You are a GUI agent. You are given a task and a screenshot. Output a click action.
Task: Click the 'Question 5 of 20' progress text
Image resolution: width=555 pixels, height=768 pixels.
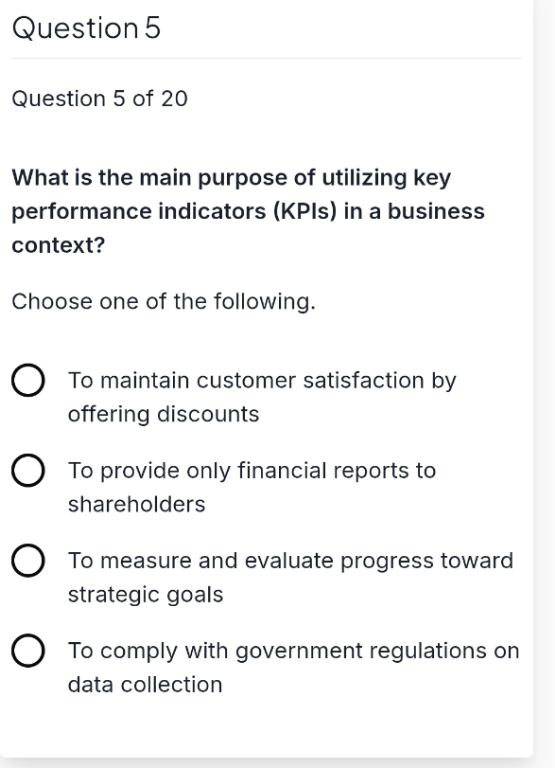click(99, 98)
